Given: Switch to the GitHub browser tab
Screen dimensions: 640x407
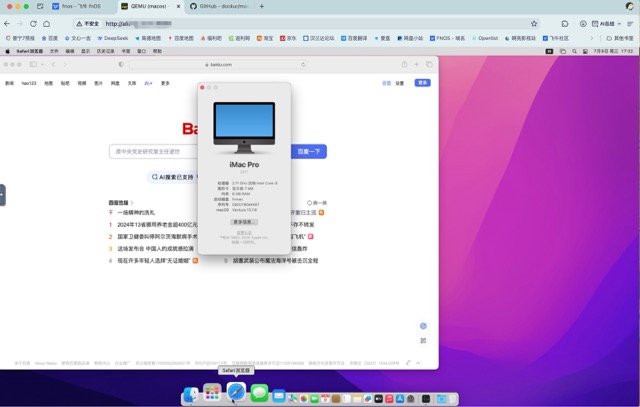Looking at the screenshot, I should pos(220,6).
